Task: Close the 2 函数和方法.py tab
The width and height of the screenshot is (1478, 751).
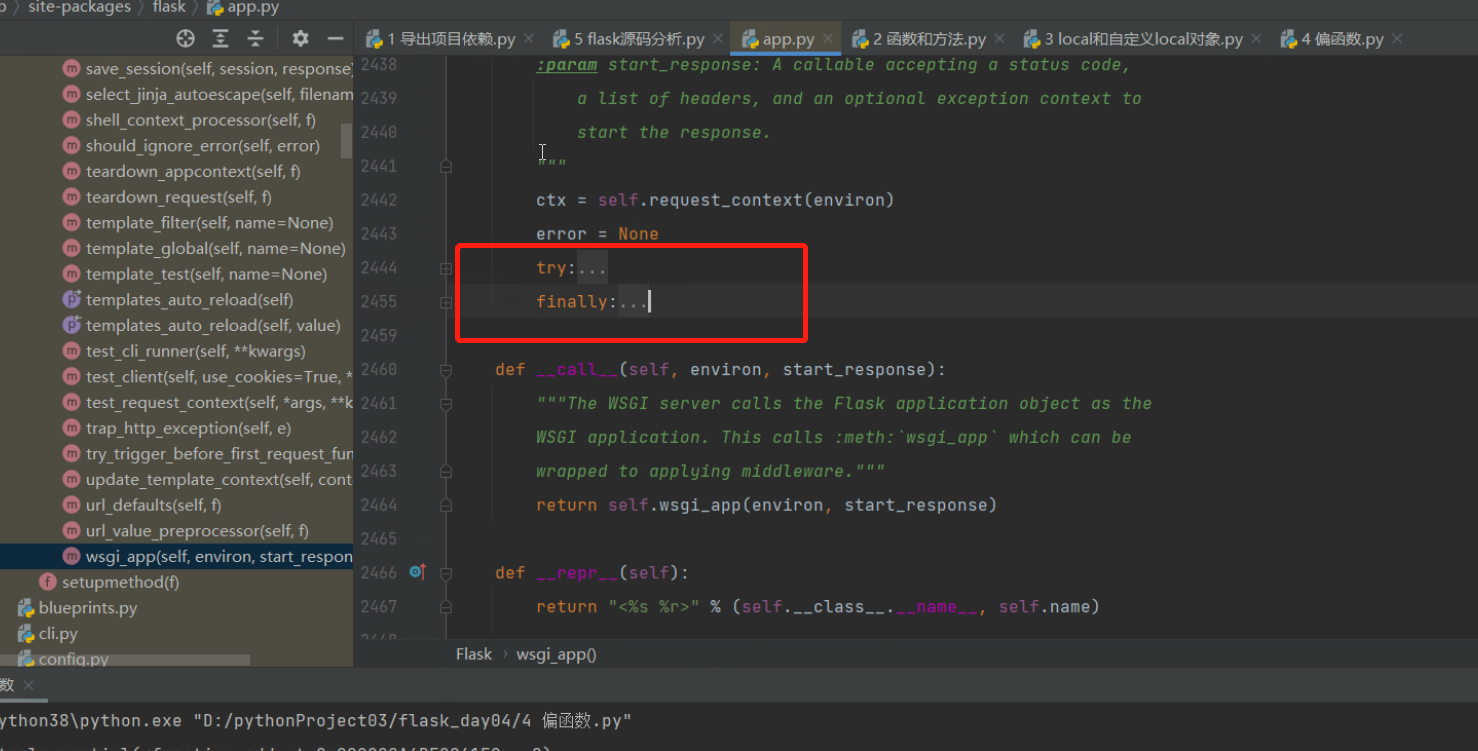Action: coord(1000,39)
